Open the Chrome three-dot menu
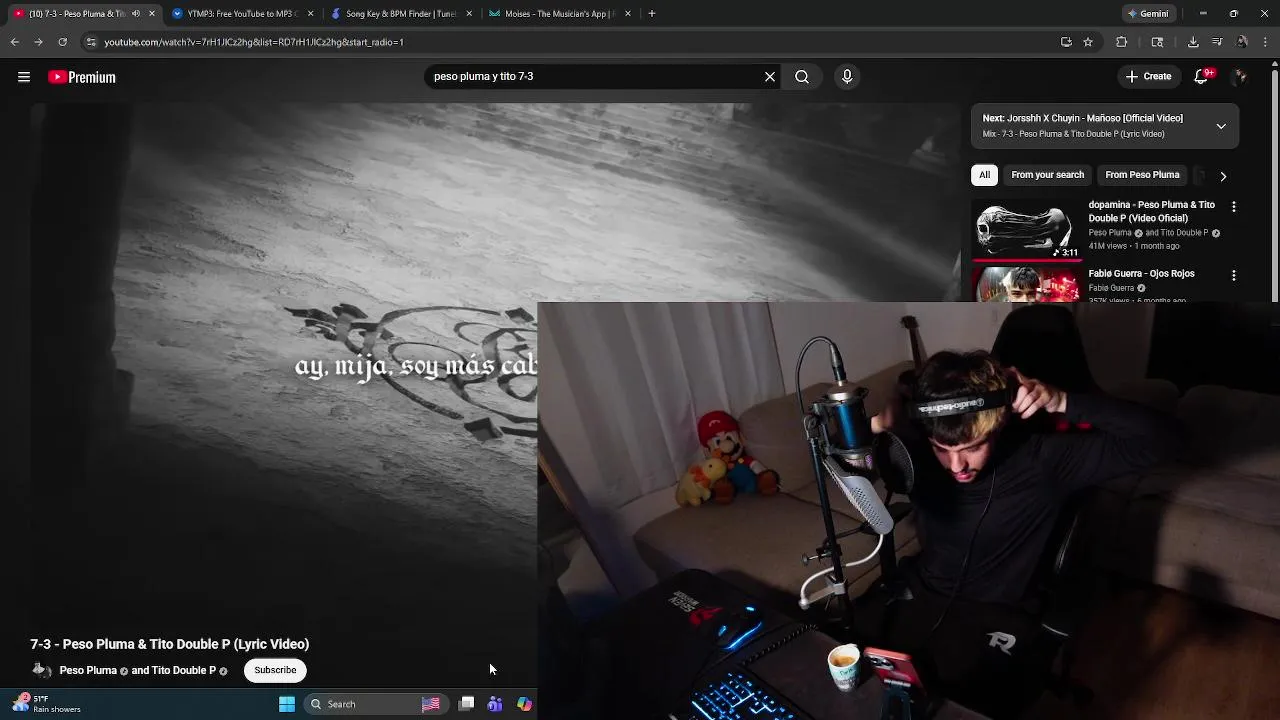Viewport: 1280px width, 720px height. click(x=1266, y=42)
